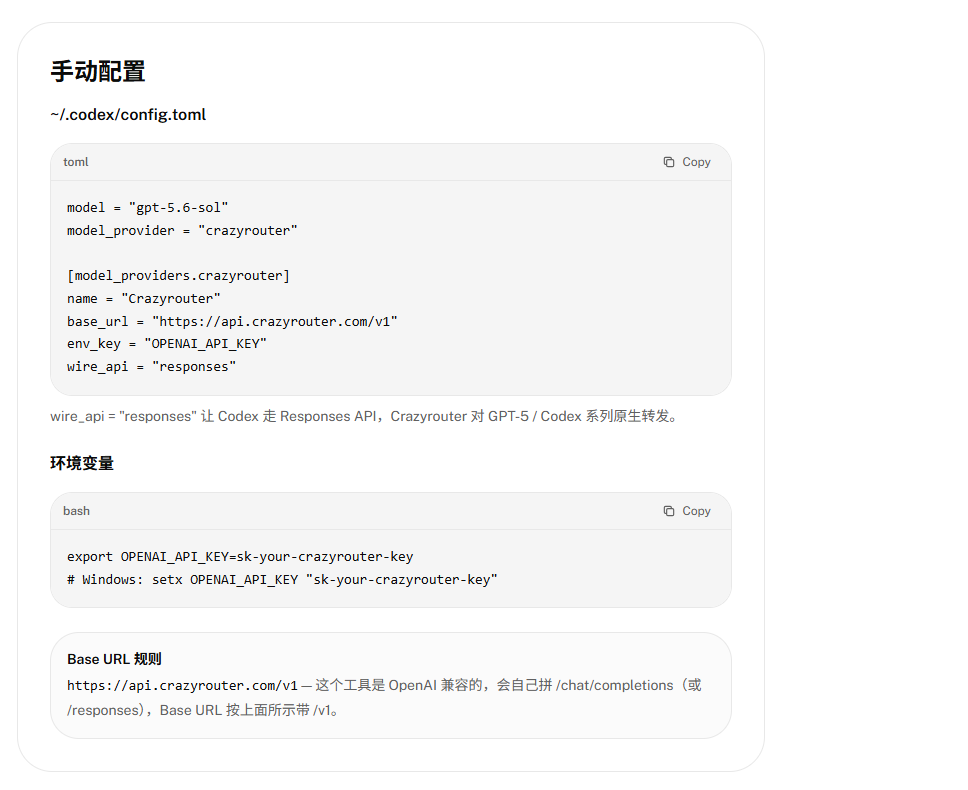The image size is (968, 790).
Task: Click the base_url line in the toml code
Action: (x=232, y=322)
